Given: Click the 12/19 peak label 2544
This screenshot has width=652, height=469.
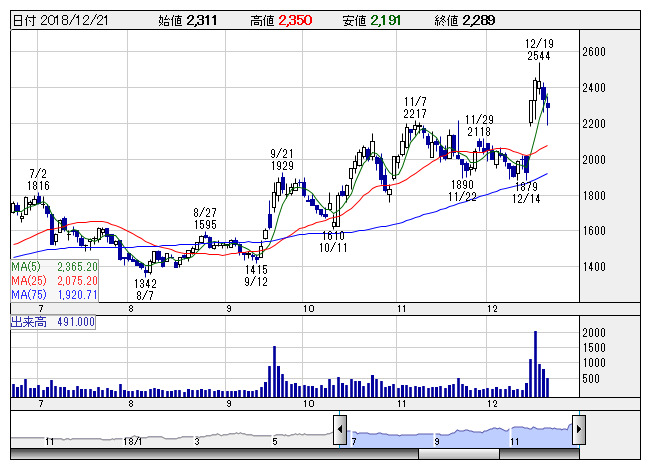Looking at the screenshot, I should [x=538, y=57].
